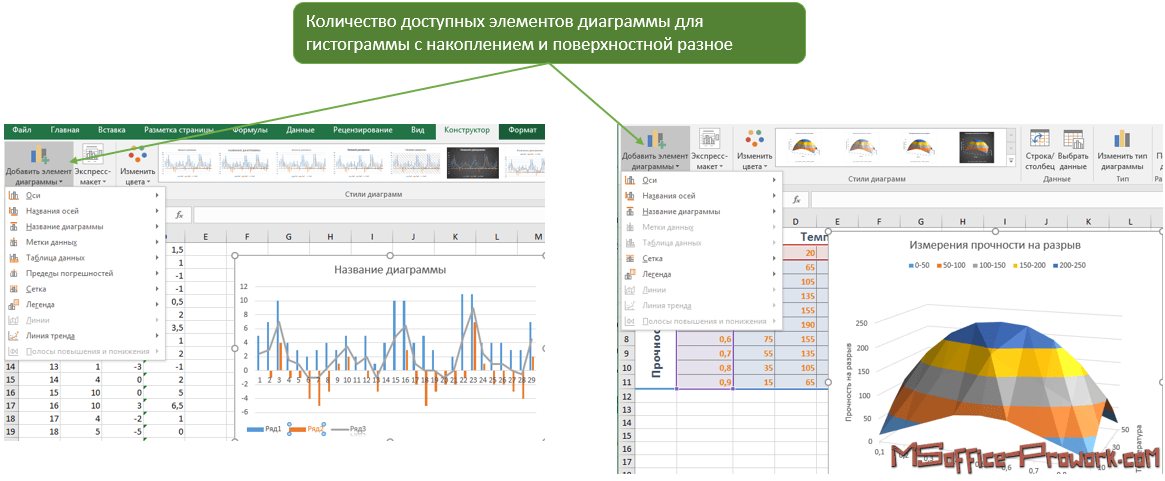Select column header K in right window
The width and height of the screenshot is (1165, 481).
[1088, 222]
